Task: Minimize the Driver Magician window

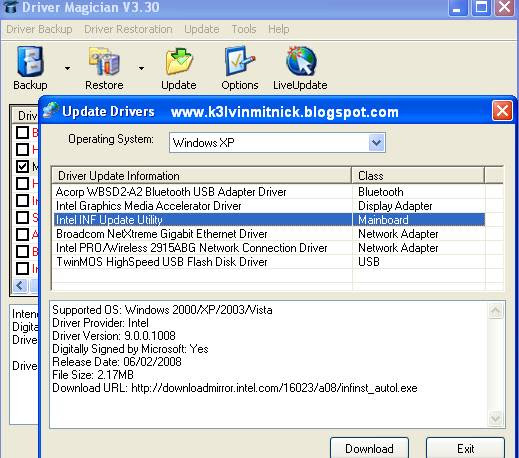Action: (457, 7)
